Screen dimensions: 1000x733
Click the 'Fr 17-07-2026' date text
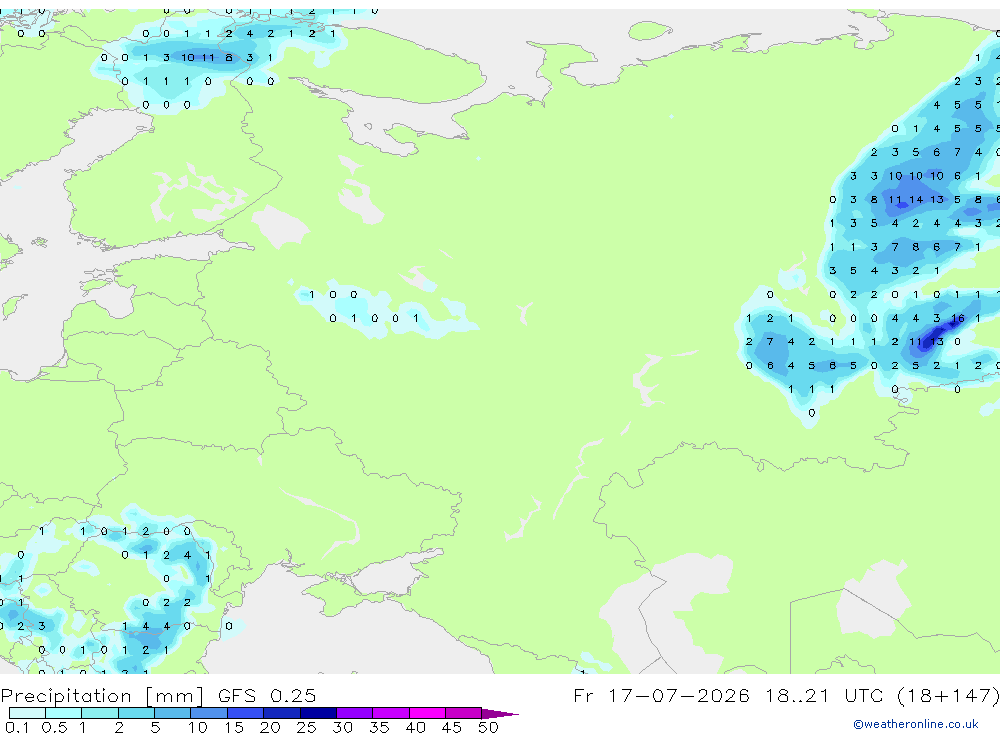[x=661, y=695]
